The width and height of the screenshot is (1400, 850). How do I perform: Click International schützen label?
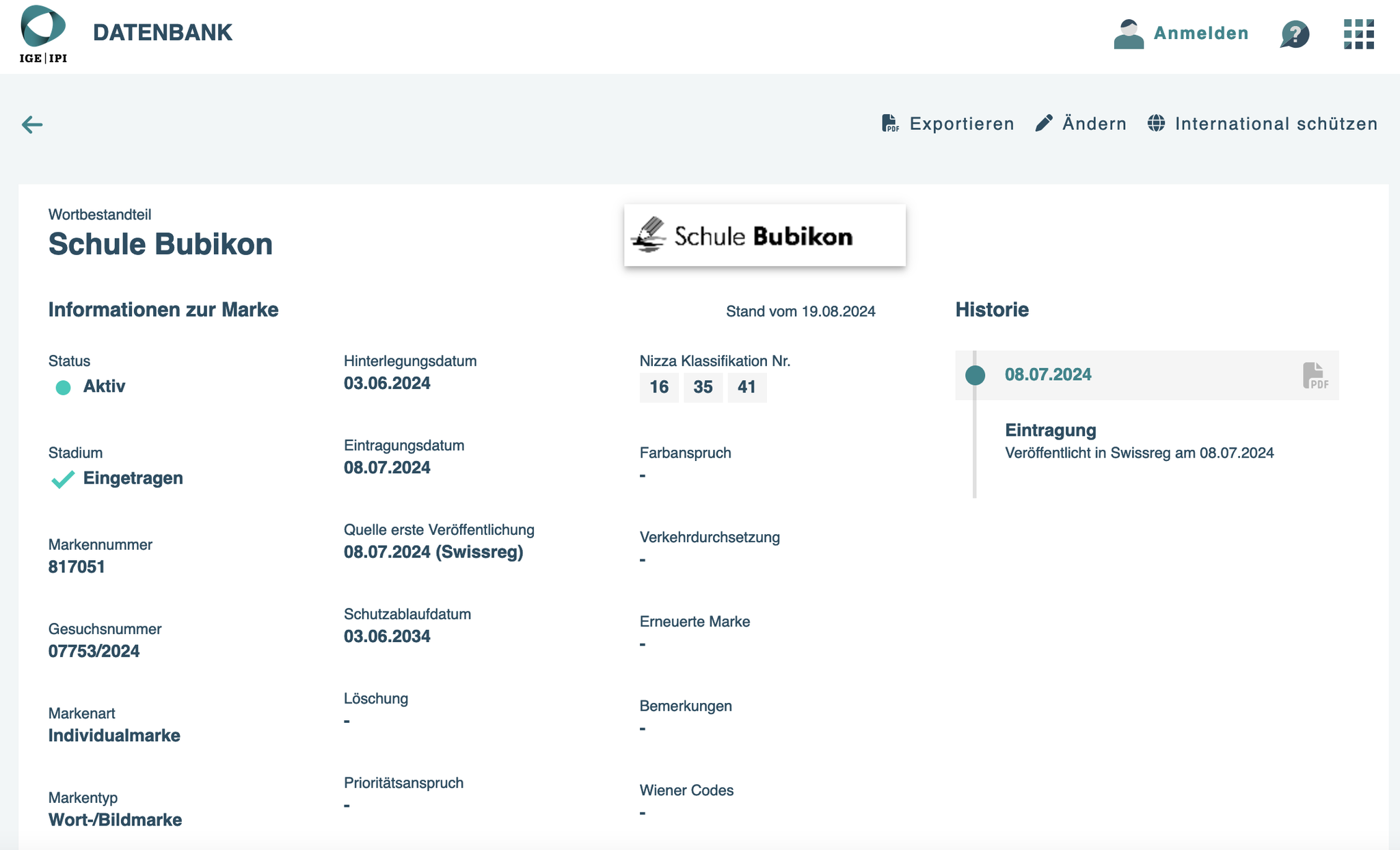tap(1276, 124)
